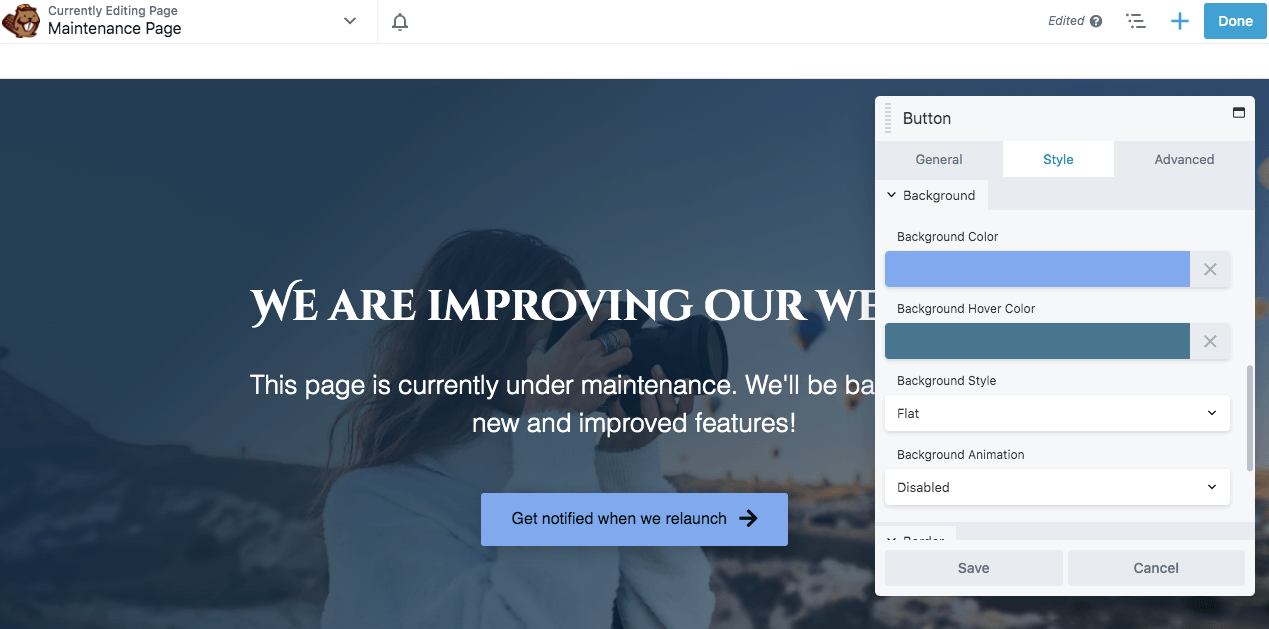Clear the Background Color value
The width and height of the screenshot is (1269, 629).
pyautogui.click(x=1210, y=269)
